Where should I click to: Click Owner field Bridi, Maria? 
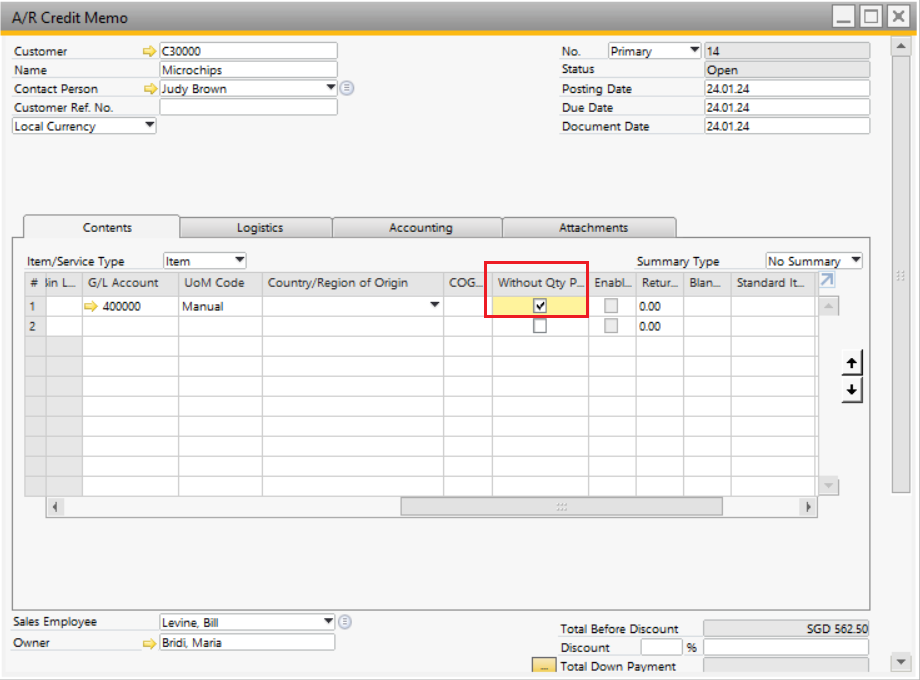tap(247, 642)
